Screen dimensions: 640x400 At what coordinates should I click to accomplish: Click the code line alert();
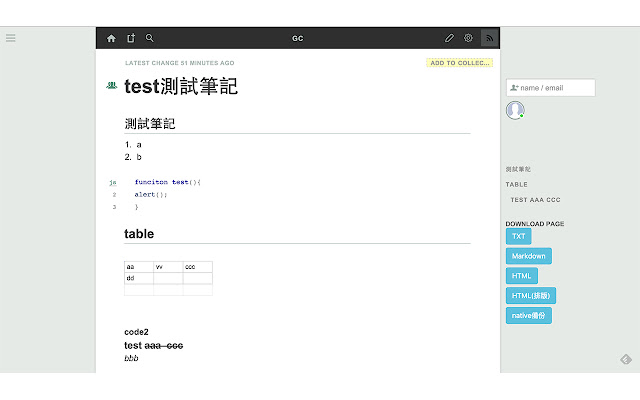151,194
